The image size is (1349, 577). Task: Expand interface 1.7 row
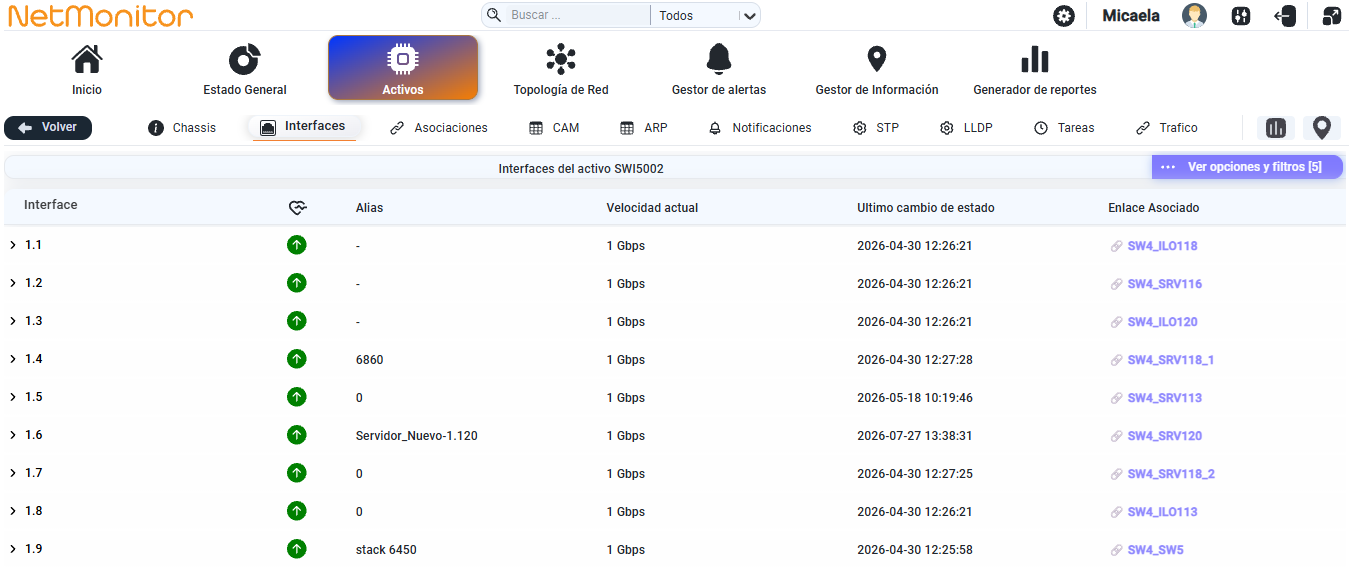13,473
